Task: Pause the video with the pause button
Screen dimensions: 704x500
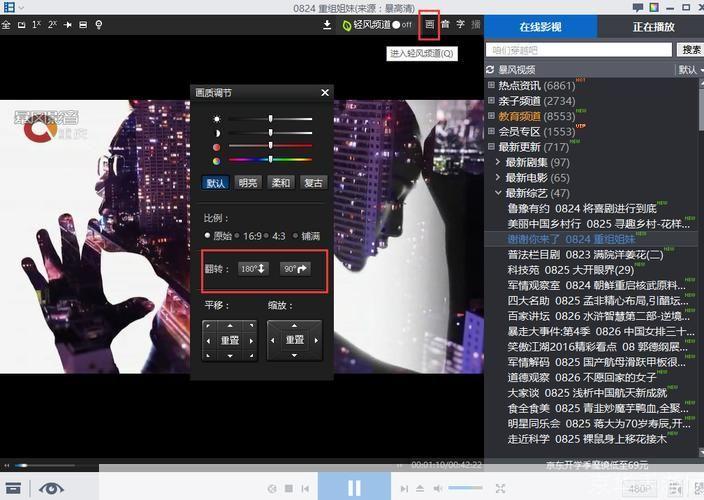Action: [x=354, y=488]
